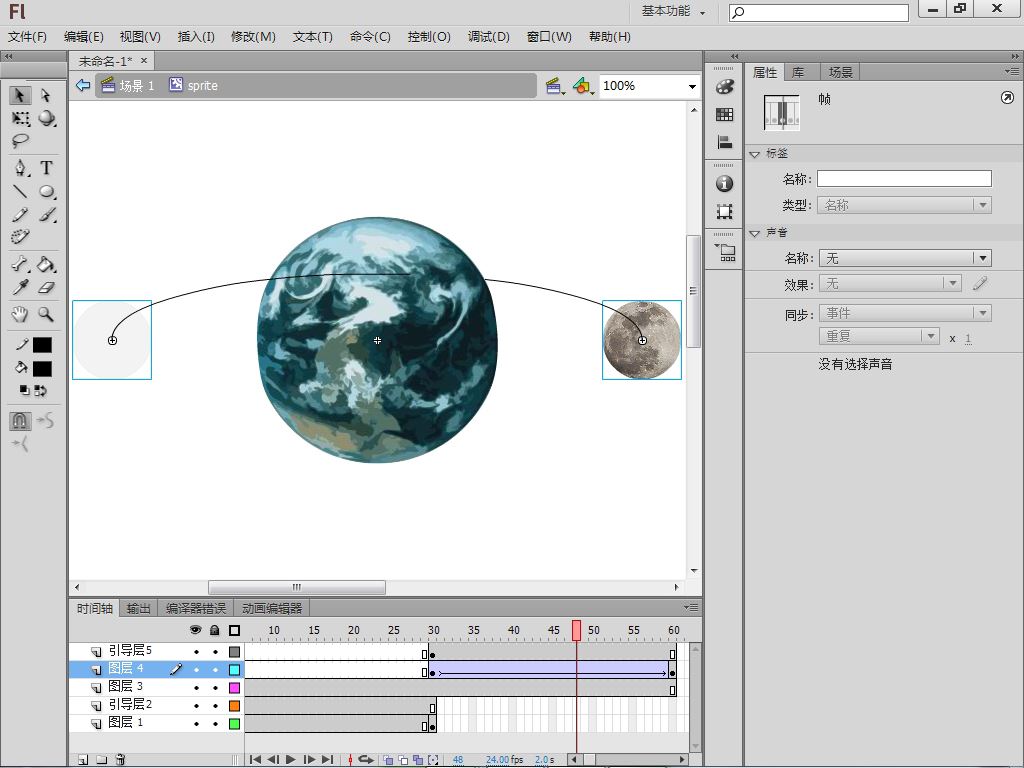
Task: Open the Align panel icon
Action: [724, 142]
